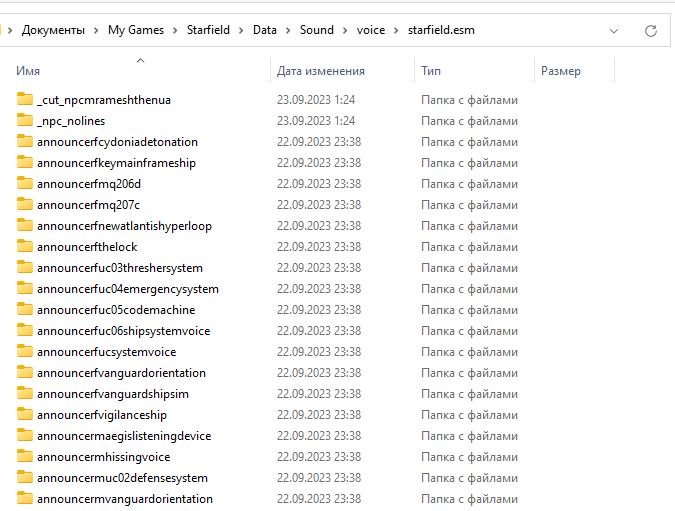Select folder name announcermaegislisteningdevice

pos(124,436)
